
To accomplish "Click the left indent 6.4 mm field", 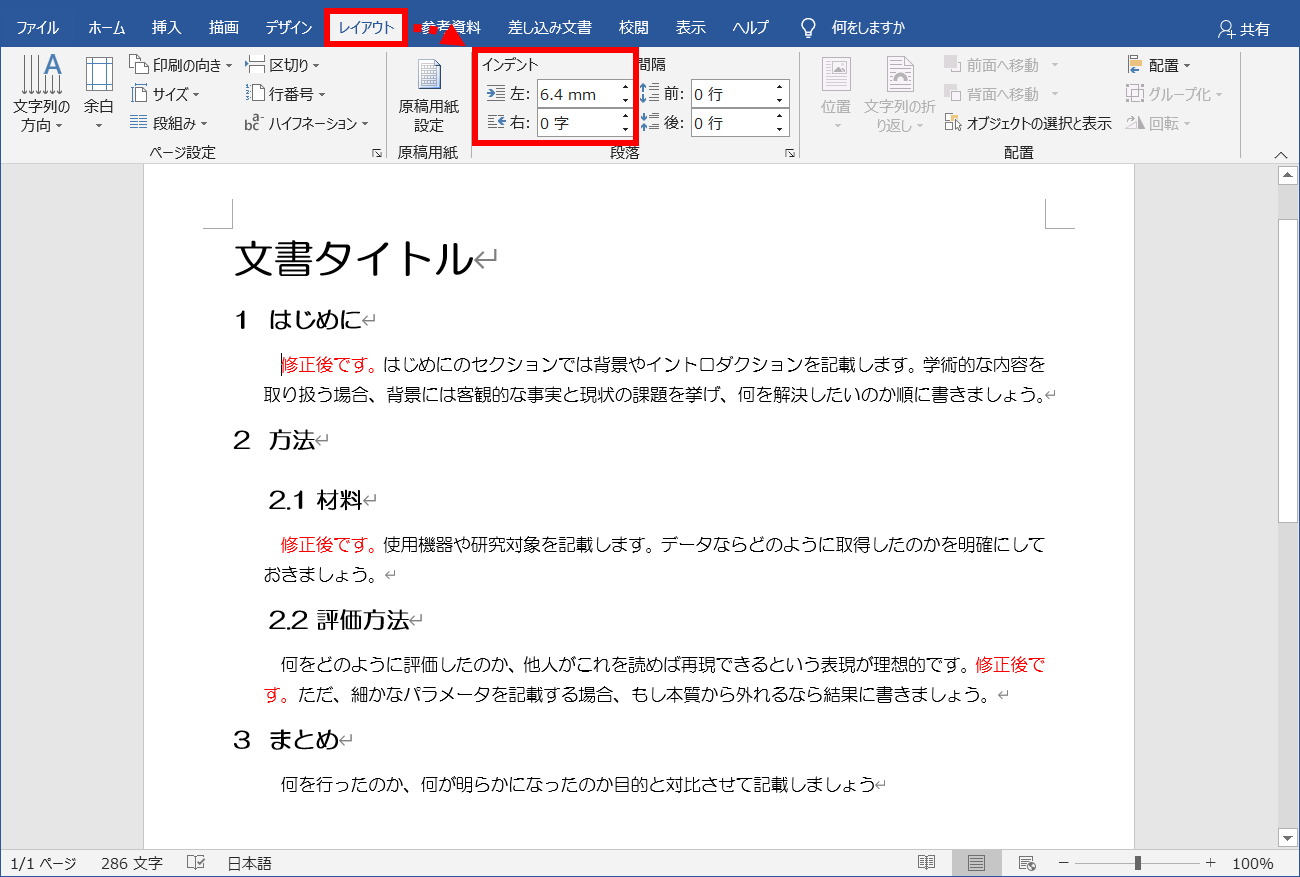I will click(578, 94).
